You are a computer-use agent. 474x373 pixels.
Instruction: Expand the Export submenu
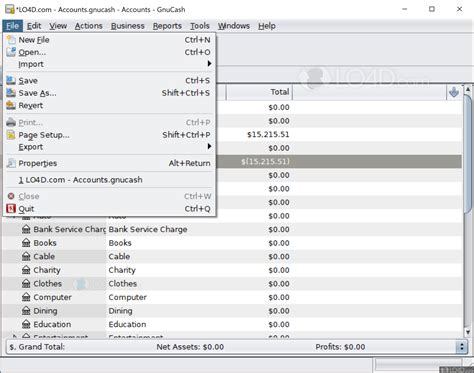109,147
